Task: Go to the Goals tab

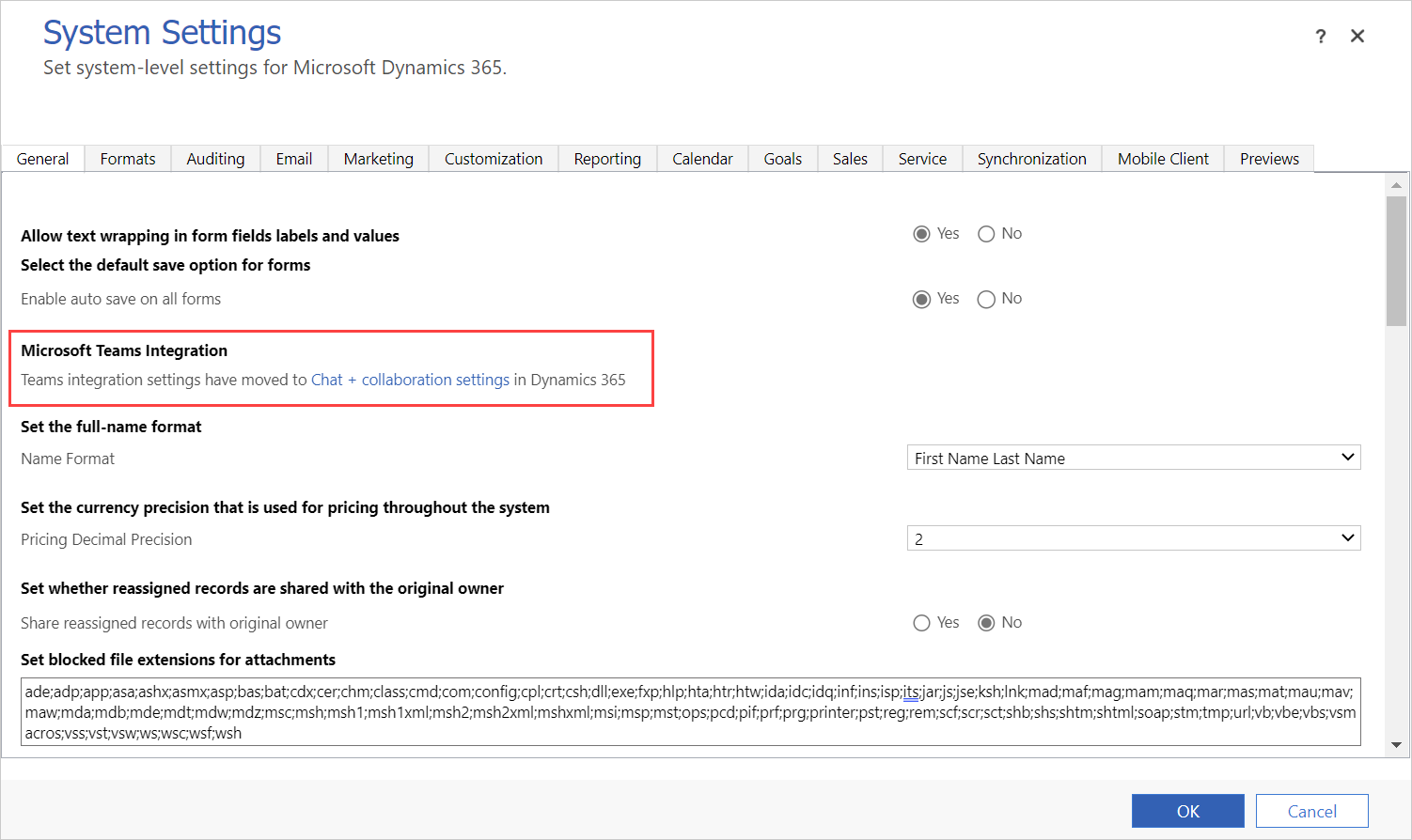Action: point(783,159)
